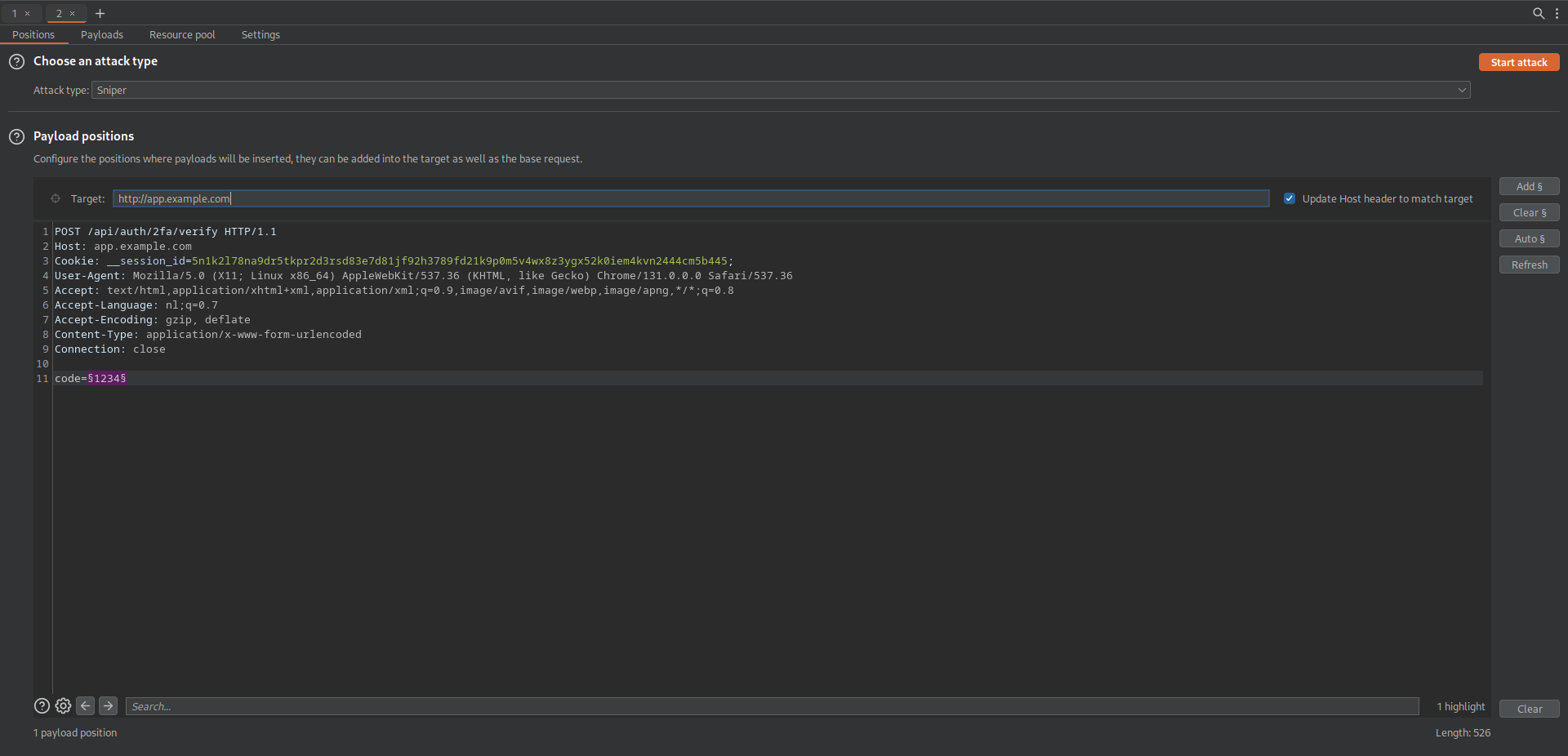Switch to the Payloads tab

coord(102,35)
